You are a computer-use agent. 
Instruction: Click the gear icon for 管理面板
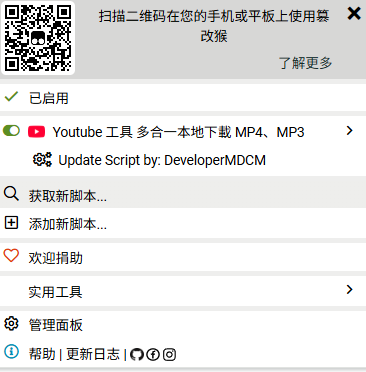pos(11,324)
